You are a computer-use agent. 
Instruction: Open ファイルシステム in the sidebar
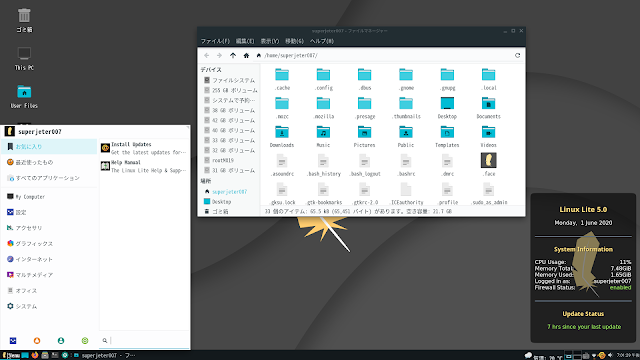click(229, 80)
